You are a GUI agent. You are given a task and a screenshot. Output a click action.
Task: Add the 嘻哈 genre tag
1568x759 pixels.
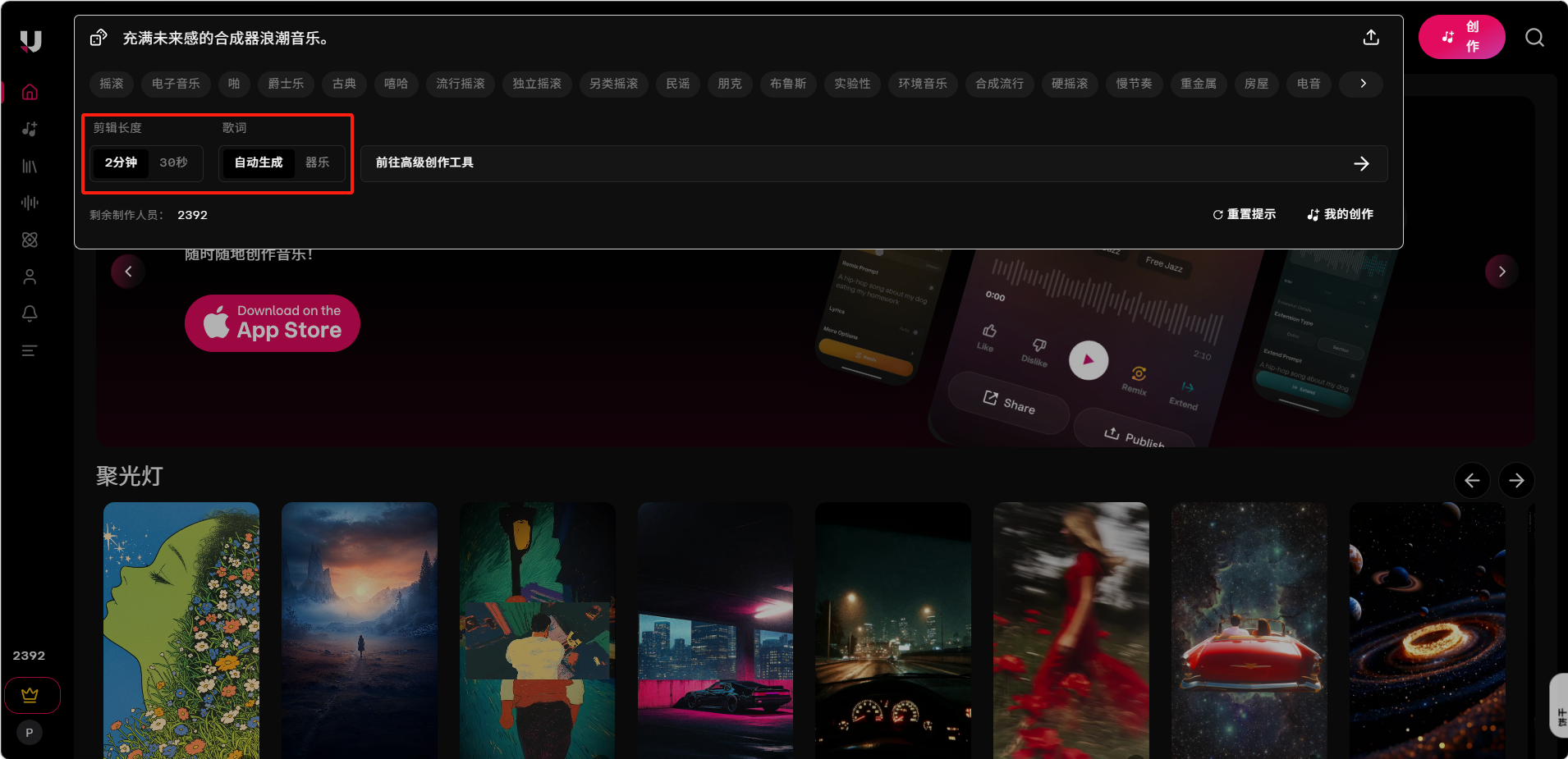(x=397, y=84)
